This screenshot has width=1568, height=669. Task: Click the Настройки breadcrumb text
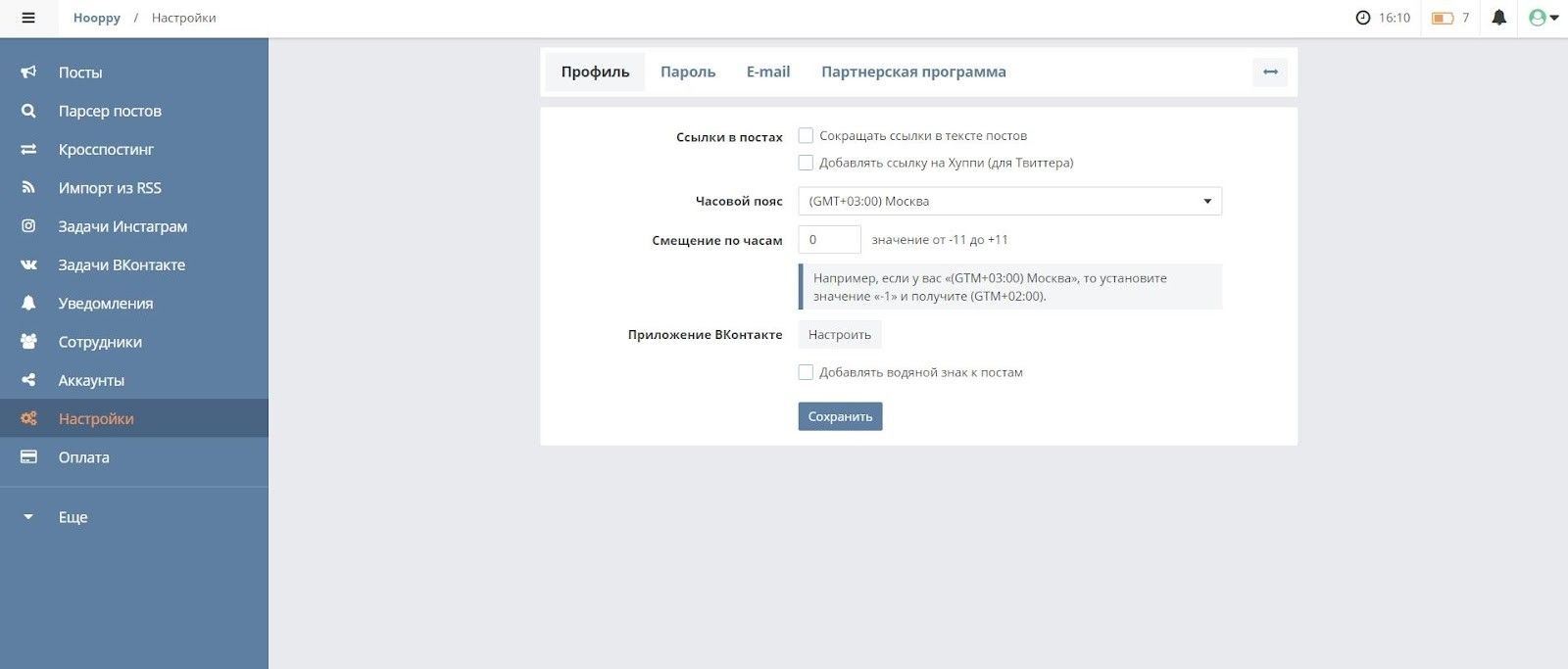click(184, 18)
